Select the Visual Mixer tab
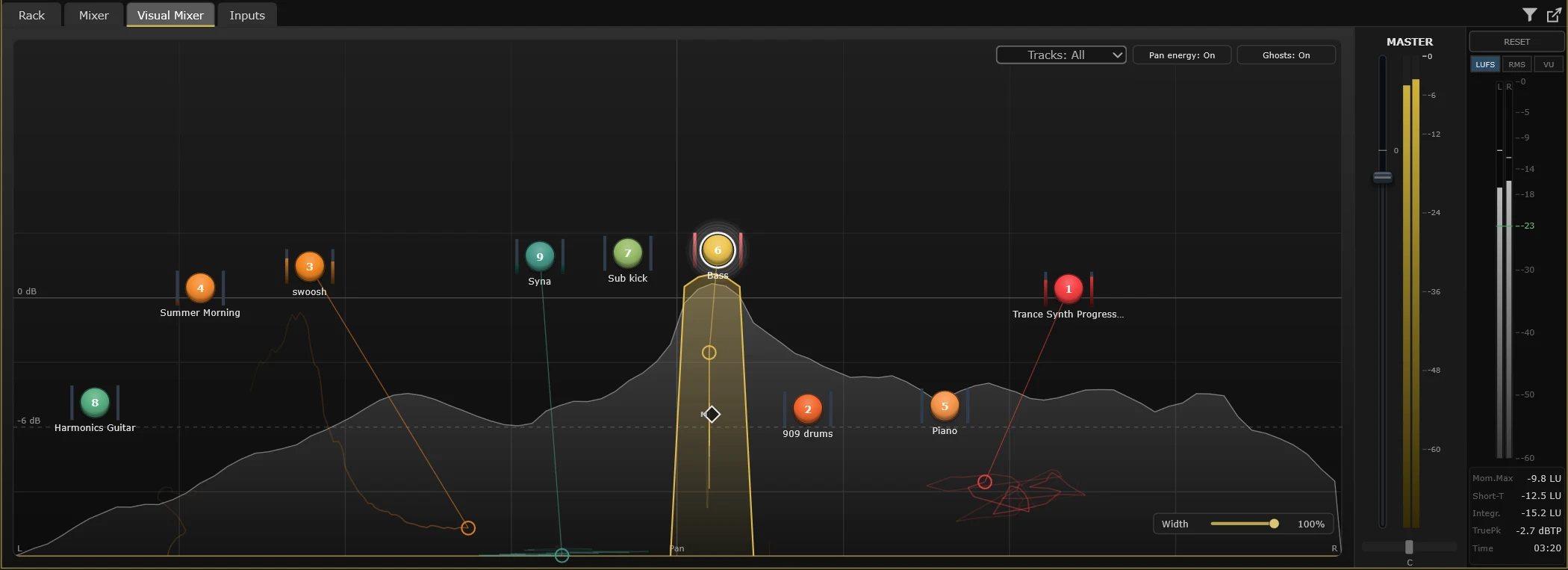Screen dimensions: 1568x570 (x=170, y=15)
